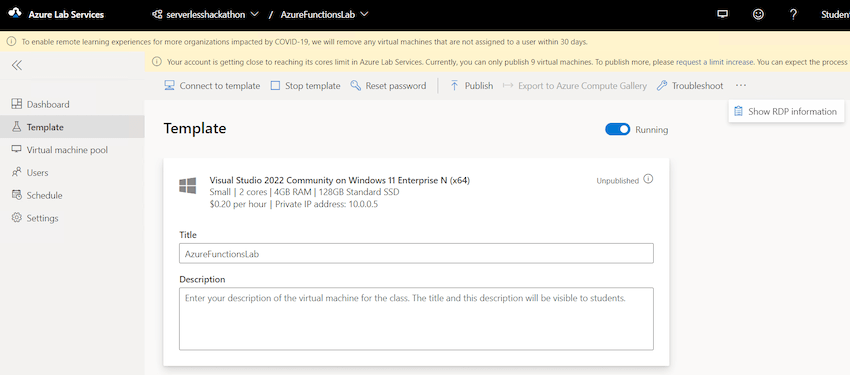The image size is (850, 375).
Task: Click Stop template button
Action: click(x=305, y=86)
